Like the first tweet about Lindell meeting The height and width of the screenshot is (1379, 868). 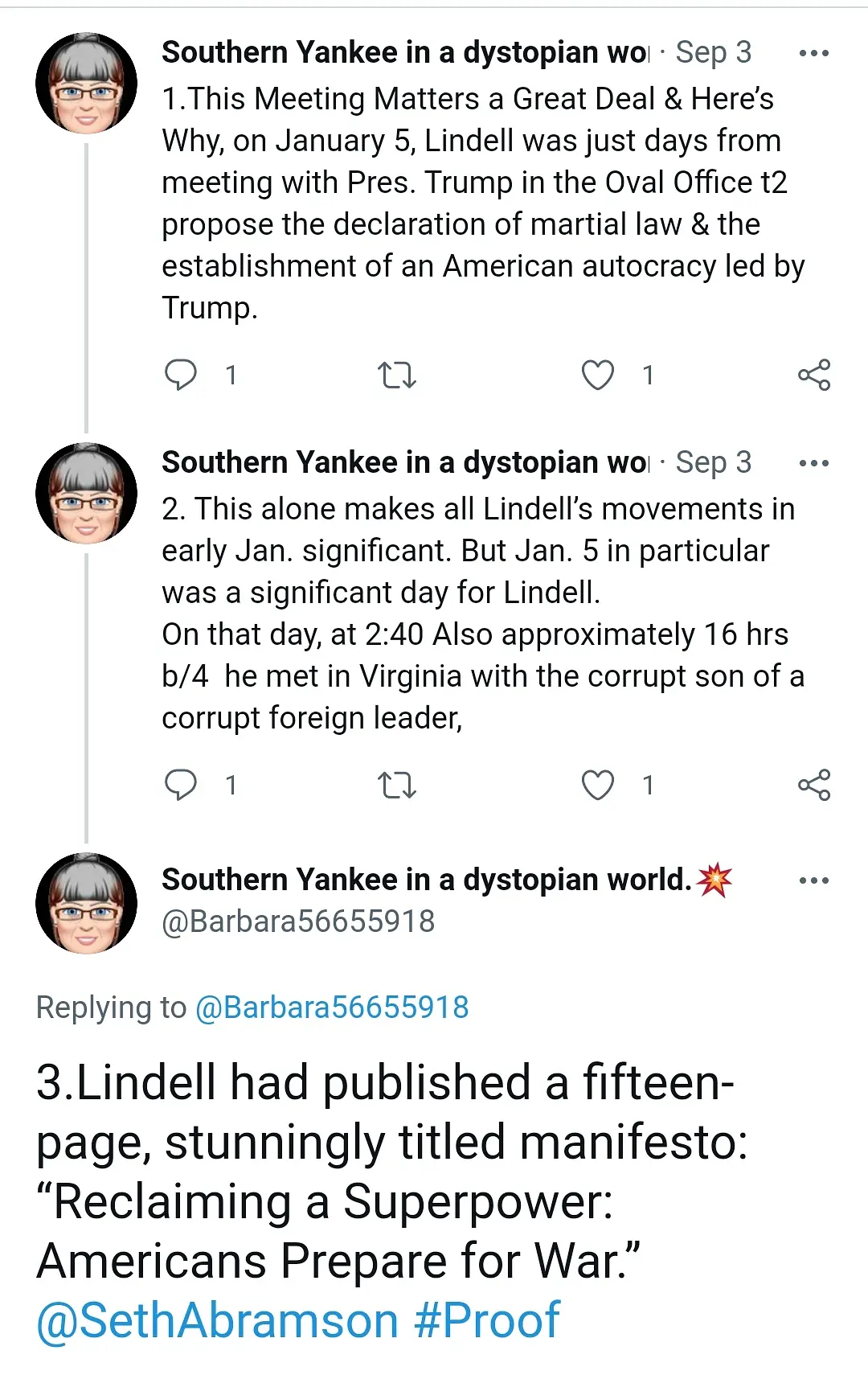[598, 375]
